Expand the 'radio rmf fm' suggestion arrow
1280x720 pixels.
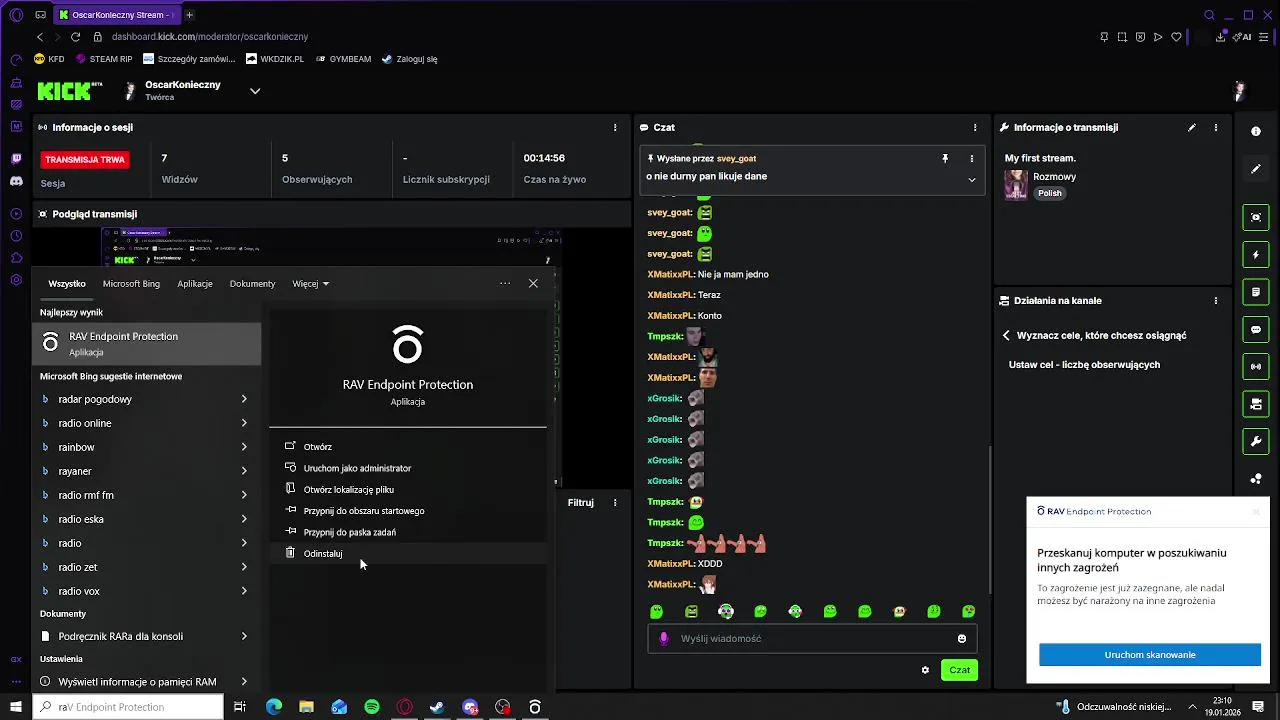[x=244, y=495]
